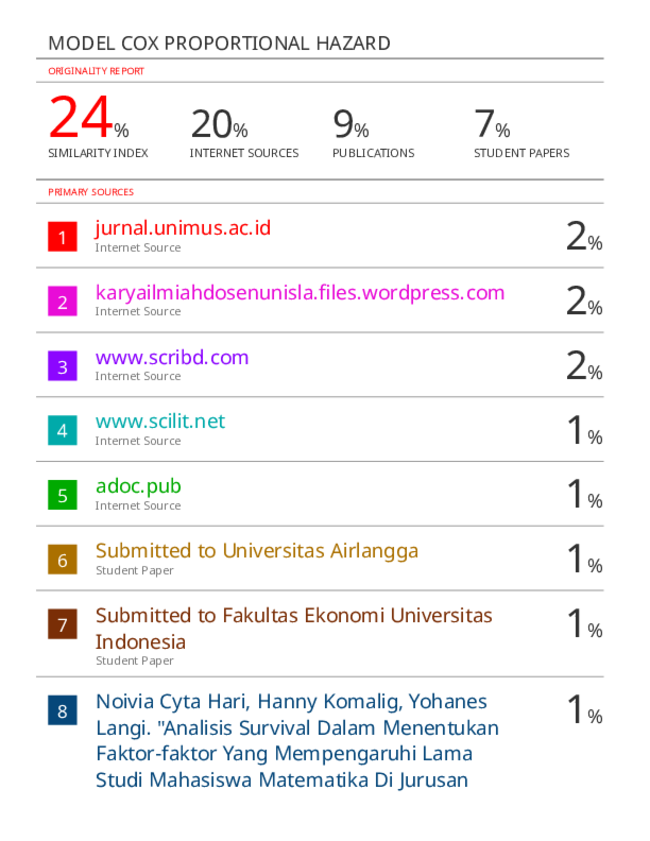Open Fakultas Ekonomi Universitas Indonesia source
This screenshot has height=841, width=650.
[x=294, y=629]
